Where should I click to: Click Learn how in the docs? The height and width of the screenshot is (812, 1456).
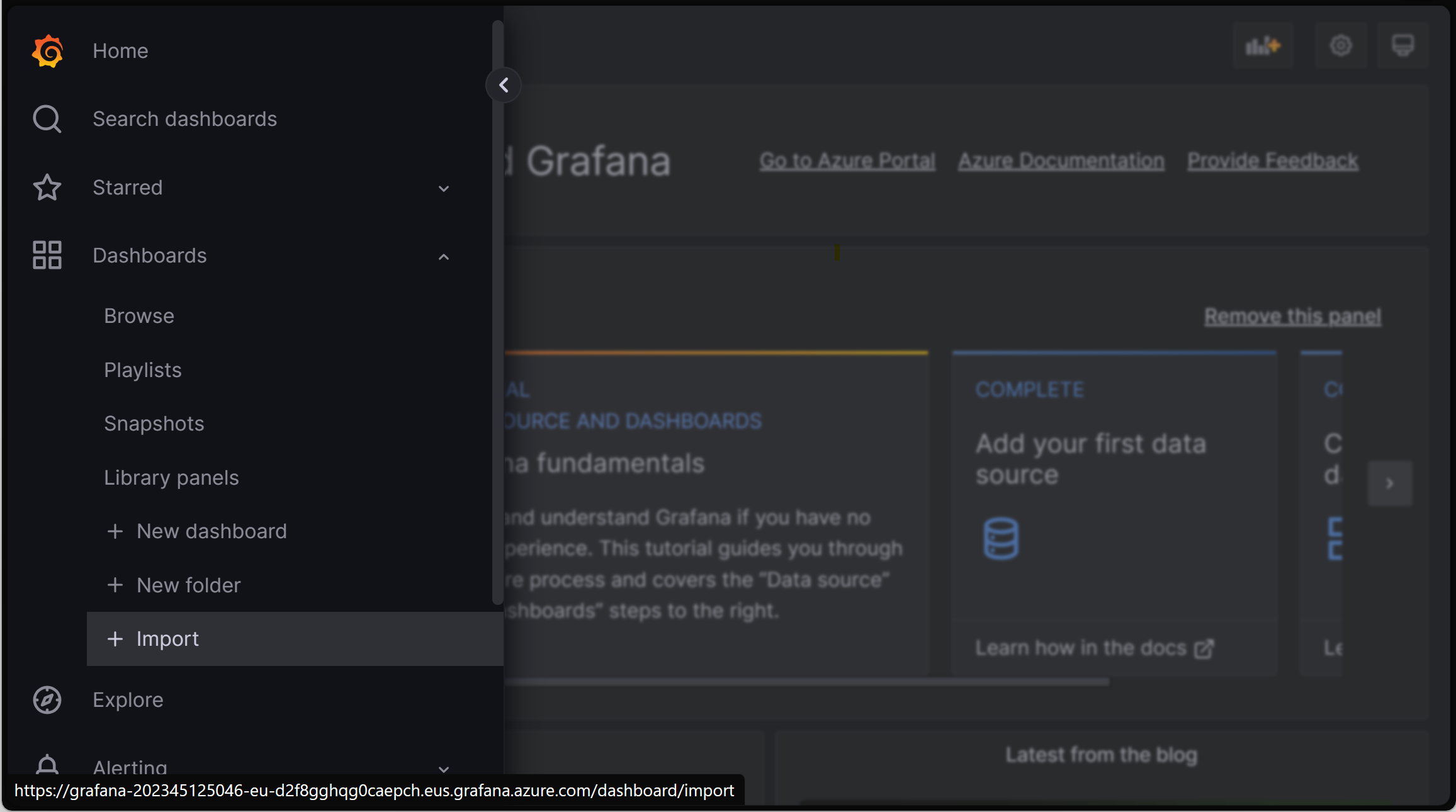(x=1094, y=647)
